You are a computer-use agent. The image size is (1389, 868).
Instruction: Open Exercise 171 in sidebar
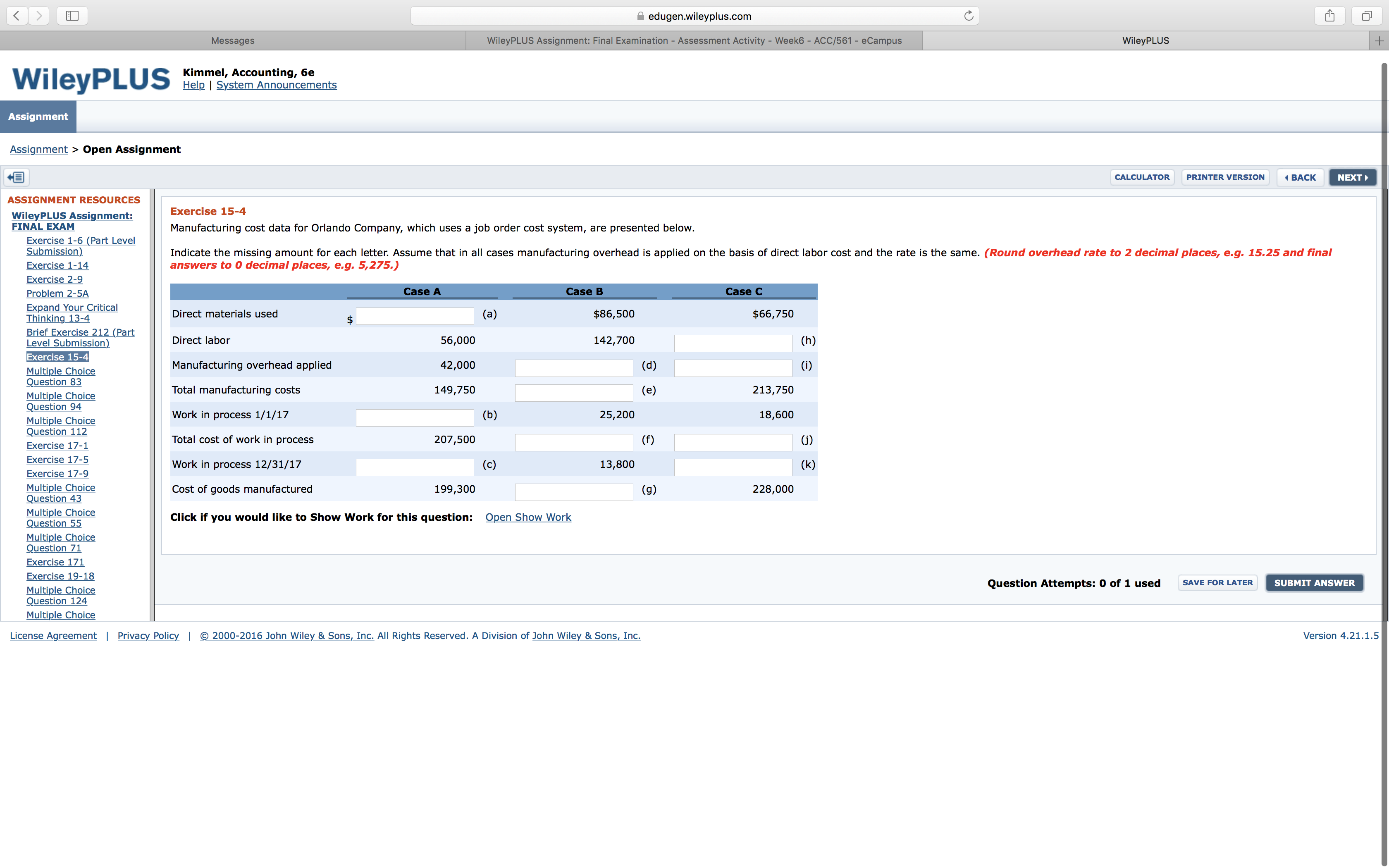click(x=55, y=562)
